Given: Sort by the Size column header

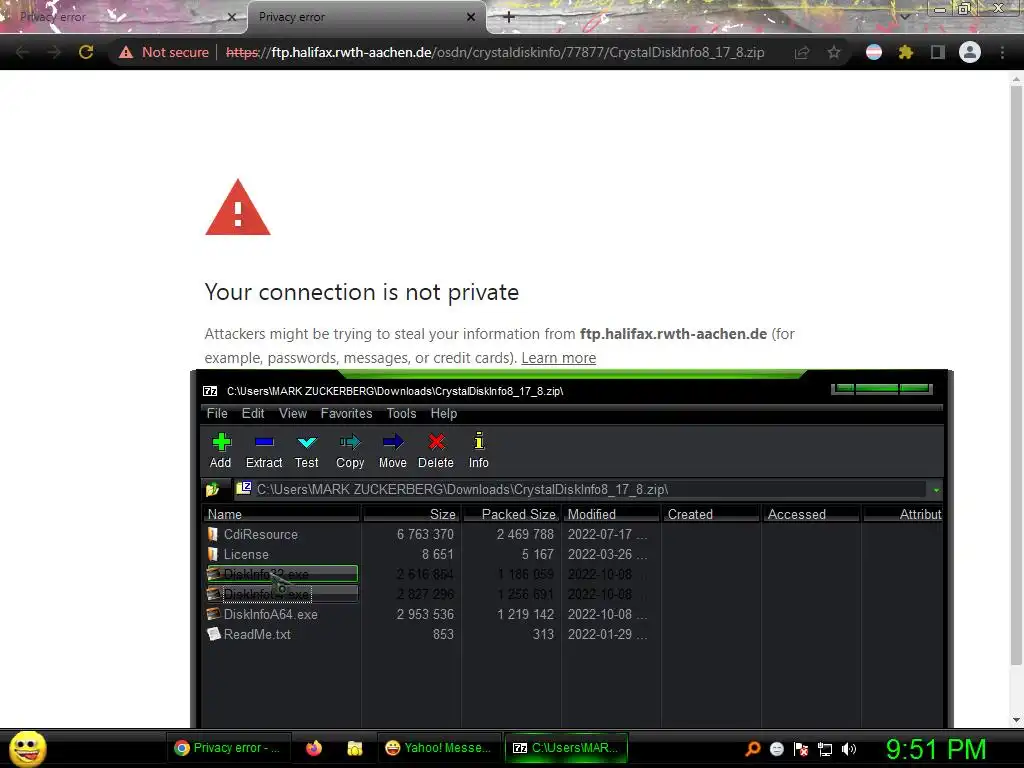Looking at the screenshot, I should (x=411, y=514).
